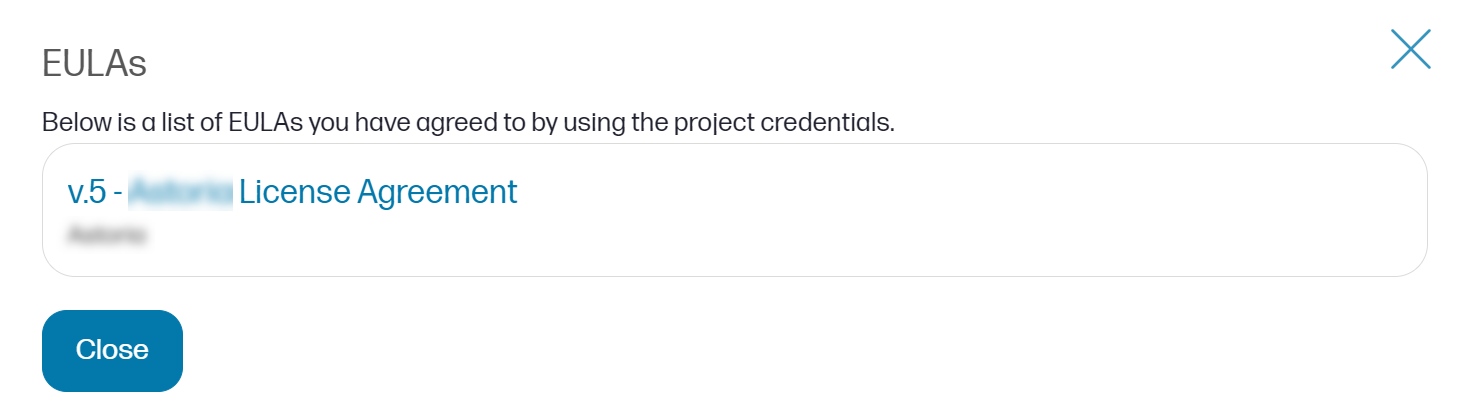Open the v.5 License Agreement link
The height and width of the screenshot is (414, 1466).
(292, 191)
